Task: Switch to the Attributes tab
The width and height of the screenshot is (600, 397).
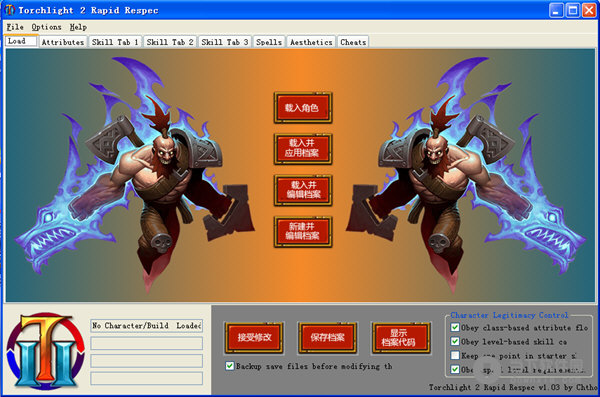Action: [x=63, y=42]
